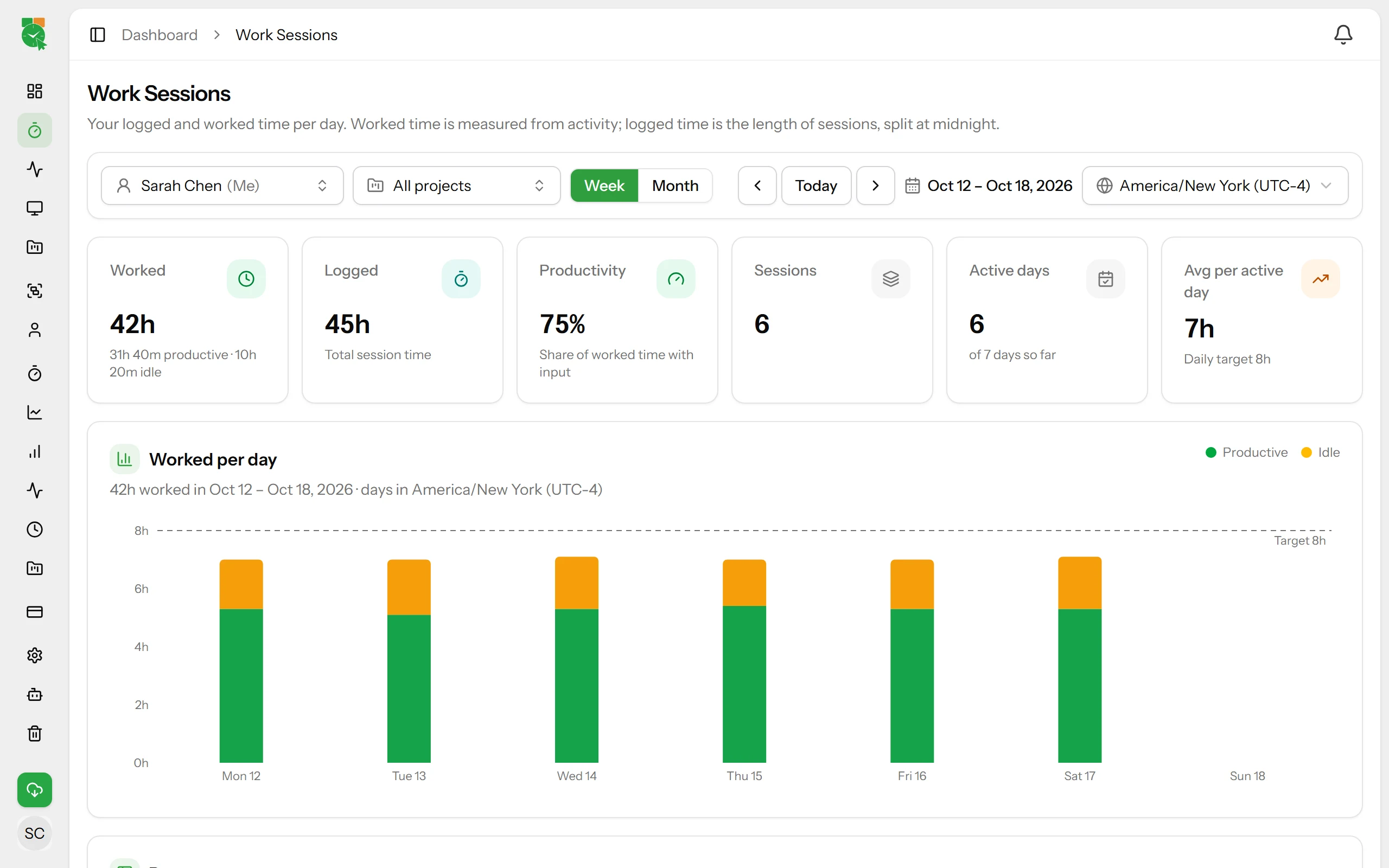Image resolution: width=1389 pixels, height=868 pixels.
Task: Click the Wed 14 bar in chart
Action: pyautogui.click(x=576, y=660)
